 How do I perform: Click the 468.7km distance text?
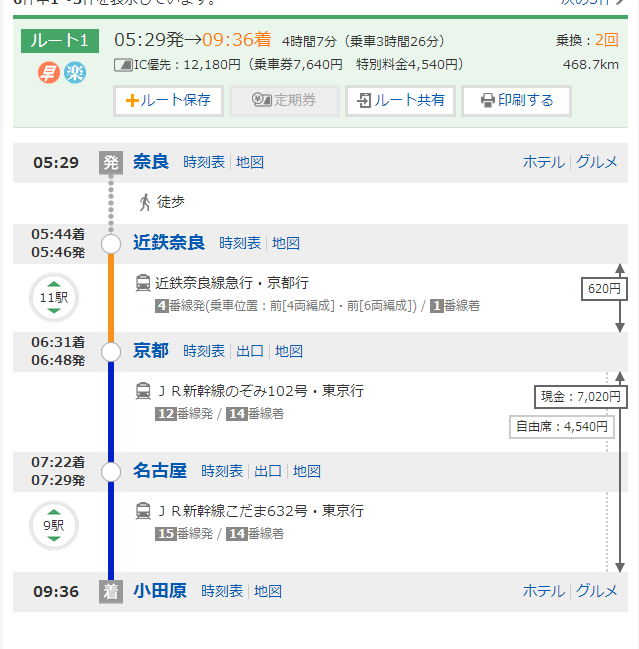click(x=591, y=65)
